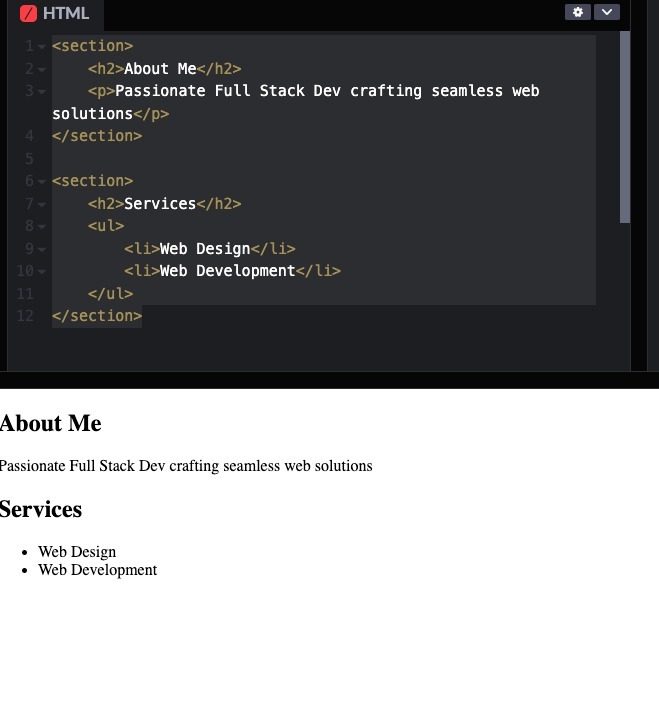Collapse the fold arrow on line 2

pos(42,70)
